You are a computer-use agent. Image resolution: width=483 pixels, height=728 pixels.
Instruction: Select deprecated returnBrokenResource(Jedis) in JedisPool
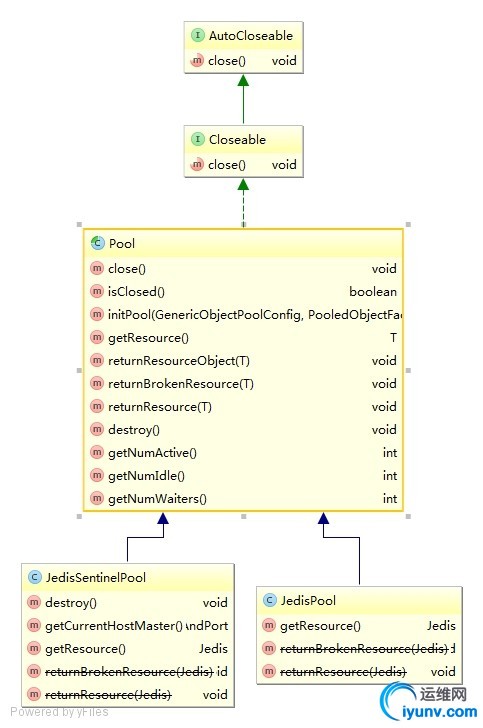point(365,649)
